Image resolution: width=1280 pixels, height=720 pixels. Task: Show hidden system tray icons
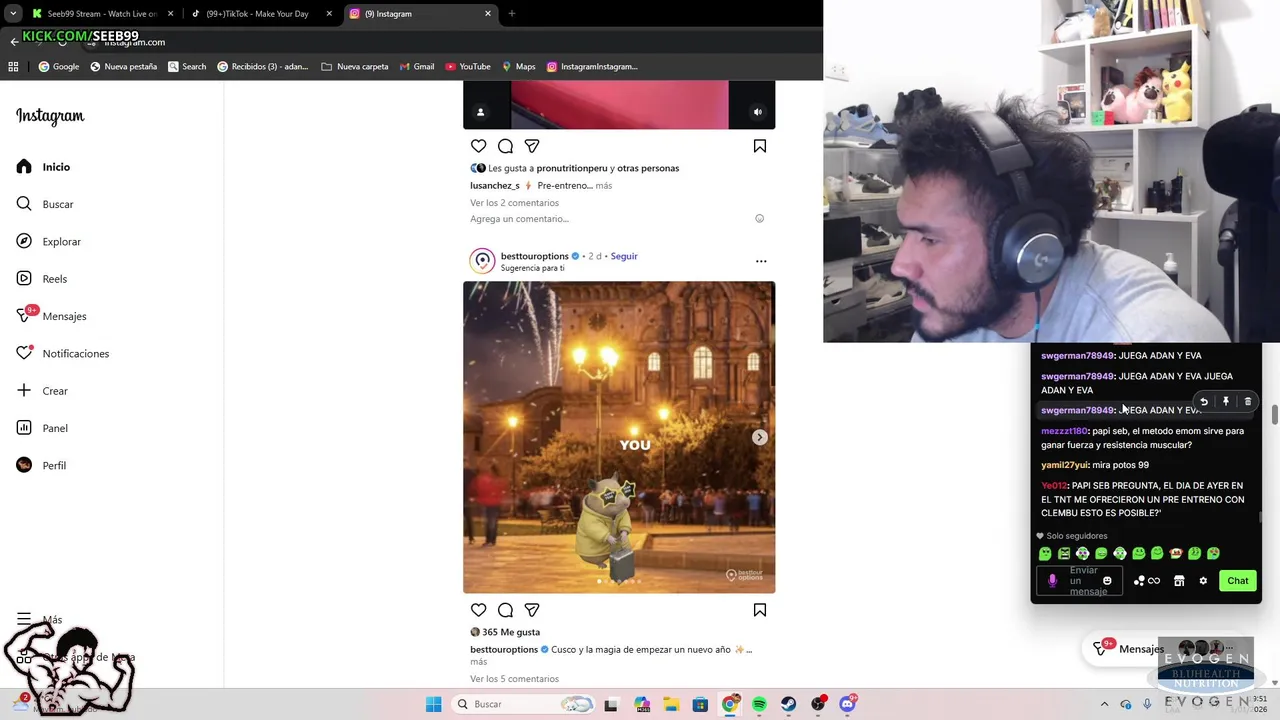(x=1104, y=704)
